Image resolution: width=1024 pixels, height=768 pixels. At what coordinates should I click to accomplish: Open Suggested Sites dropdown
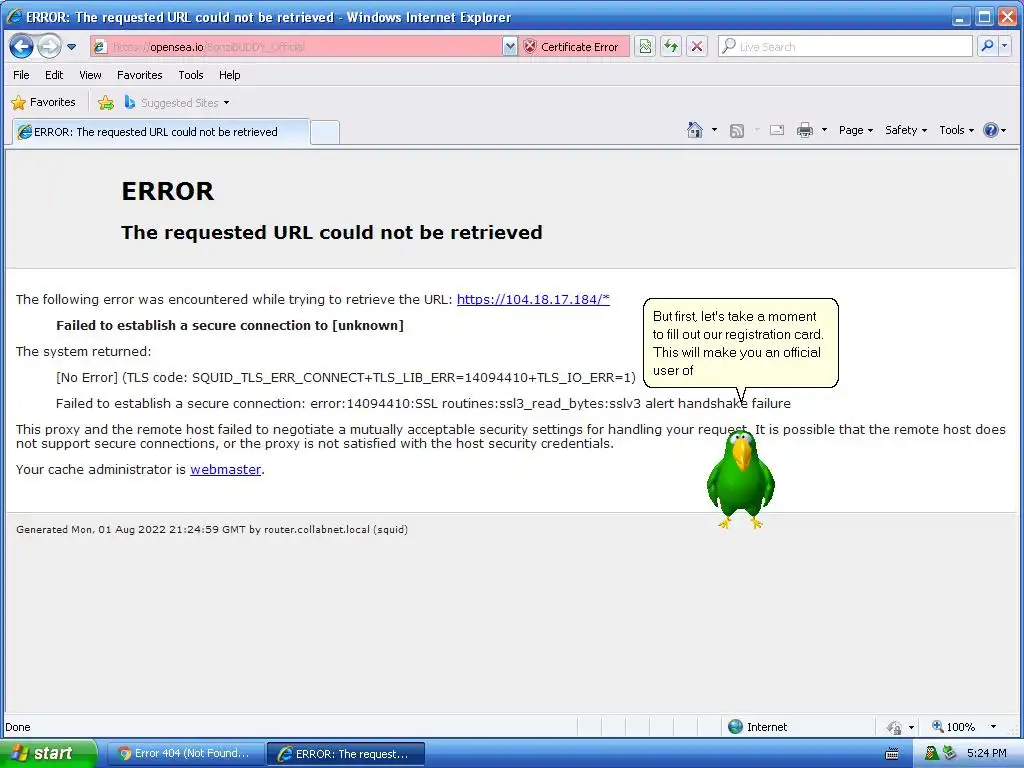pos(176,103)
